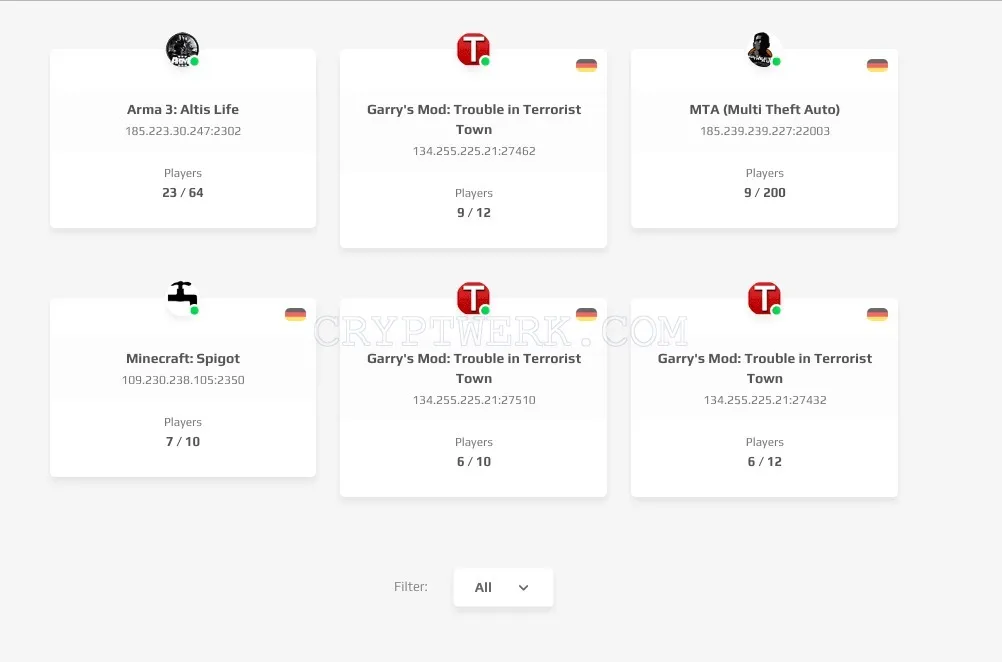Select IP address 134.255.225.21:27510

tap(474, 400)
